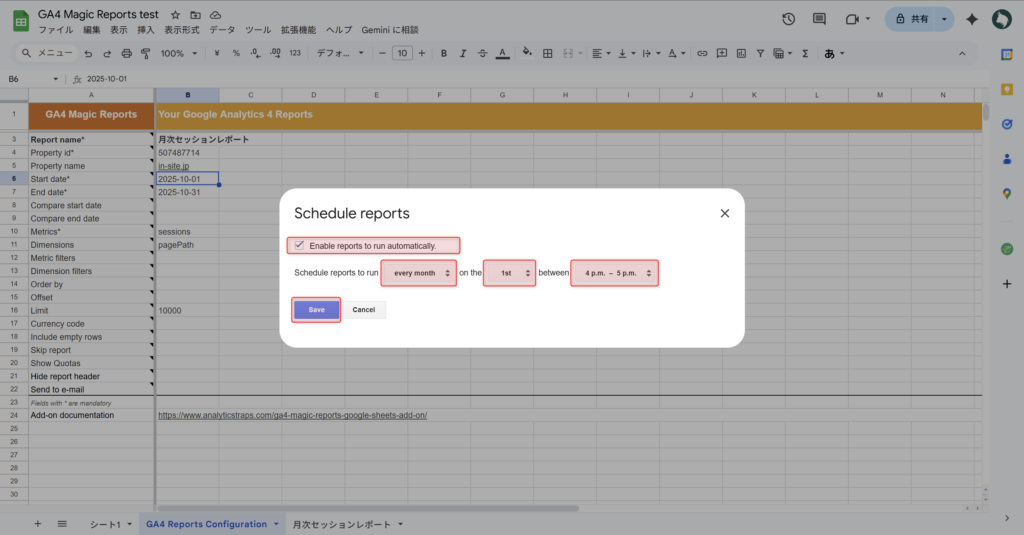Click the cloud save status icon
1024x535 pixels.
point(216,15)
